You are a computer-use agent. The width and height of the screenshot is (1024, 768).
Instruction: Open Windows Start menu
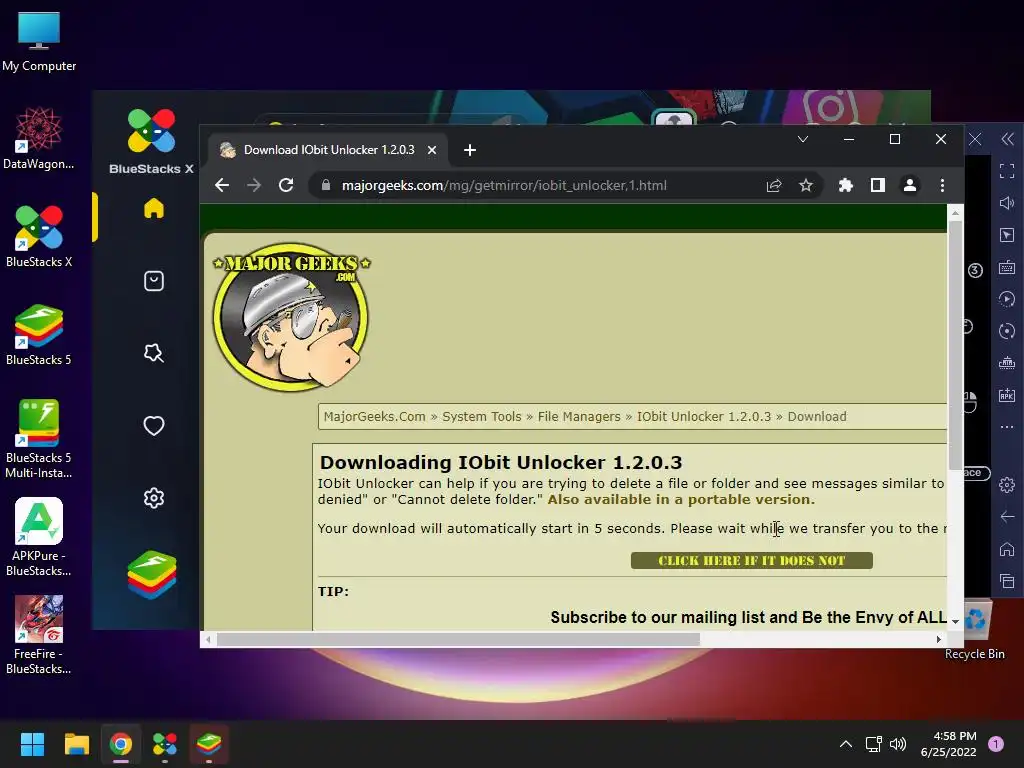[32, 744]
